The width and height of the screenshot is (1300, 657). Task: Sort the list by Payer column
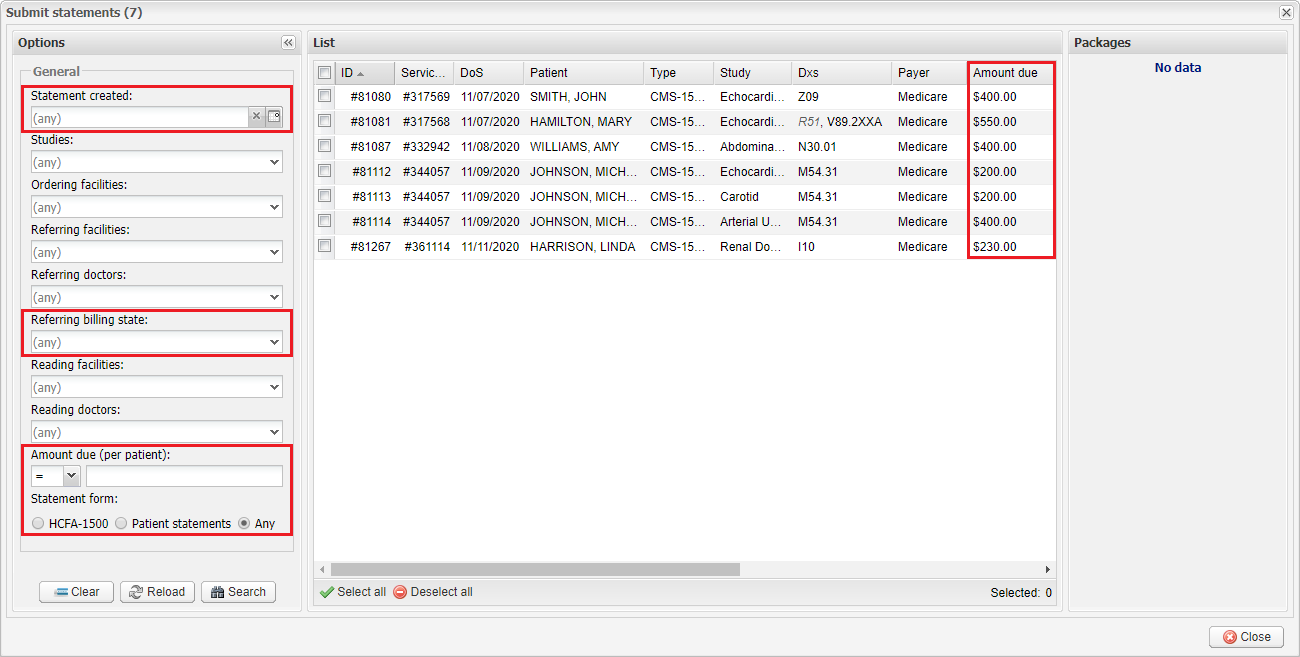point(929,72)
